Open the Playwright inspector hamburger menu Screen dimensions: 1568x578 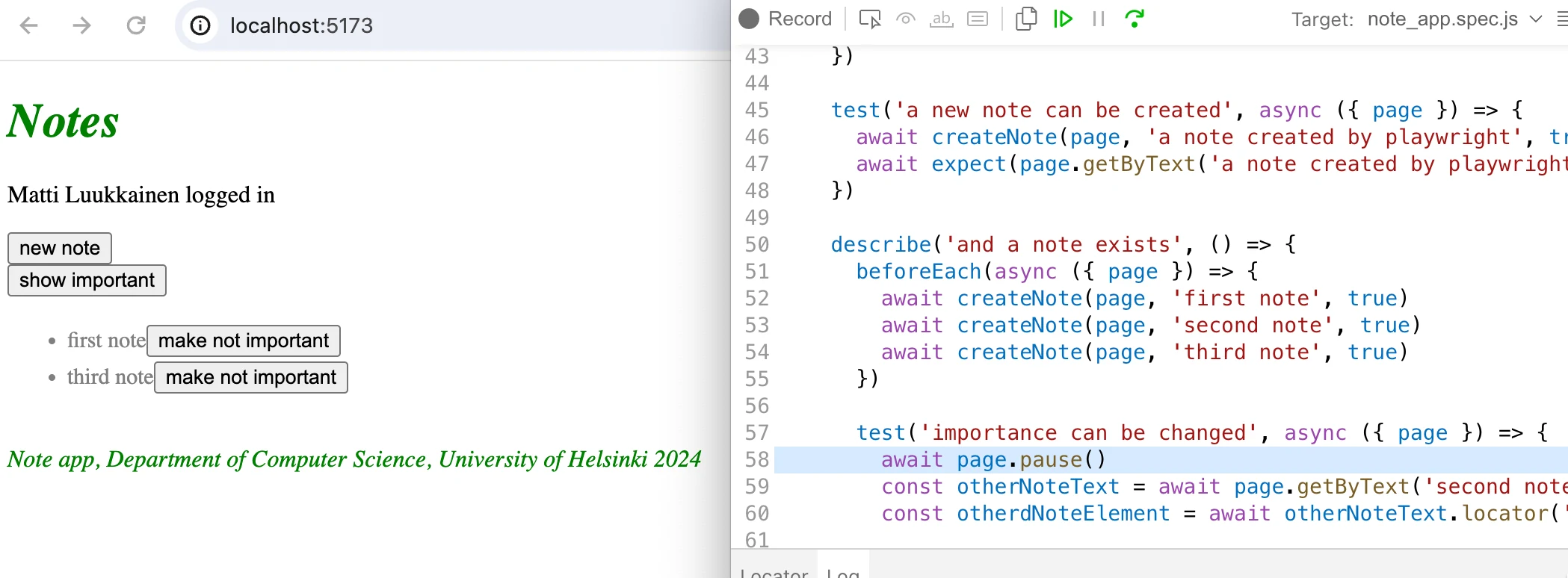click(x=1562, y=19)
